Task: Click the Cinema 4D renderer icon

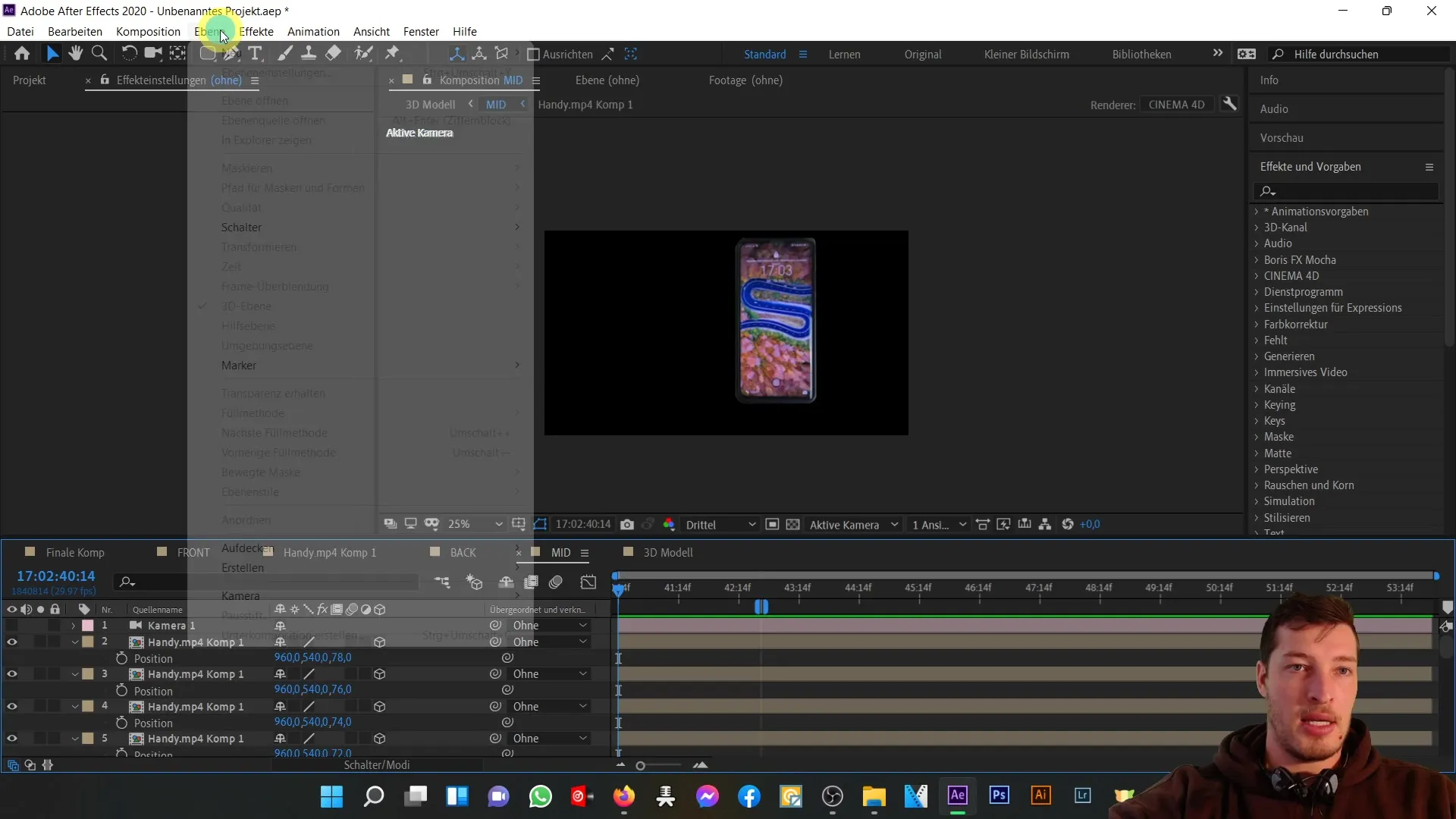Action: 1176,104
